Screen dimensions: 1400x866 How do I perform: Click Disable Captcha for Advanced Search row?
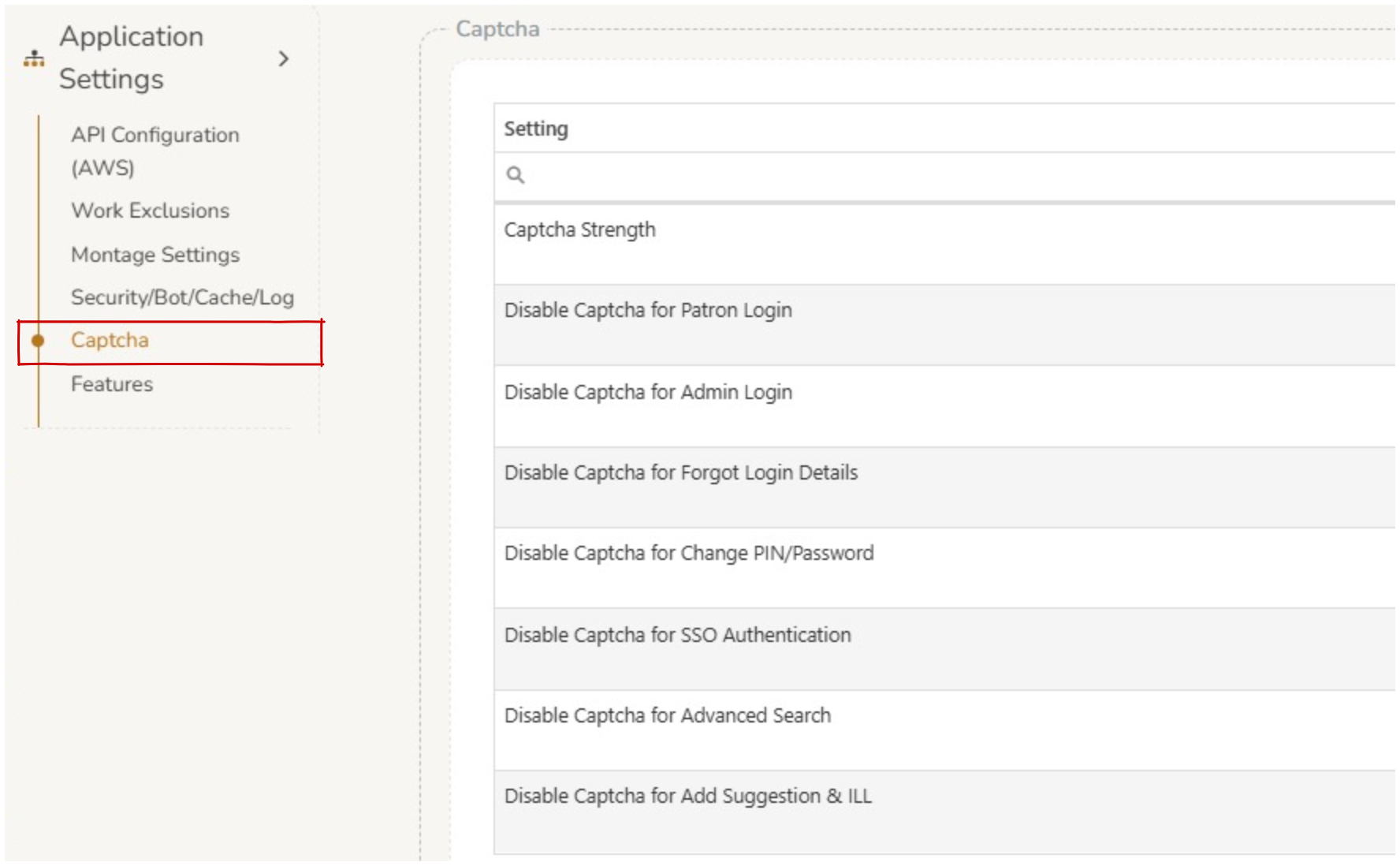pos(667,716)
